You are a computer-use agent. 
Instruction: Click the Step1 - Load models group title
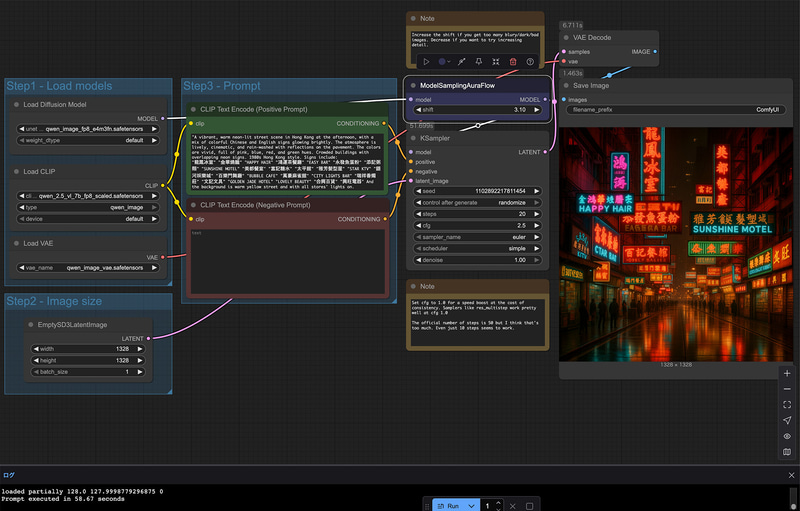point(59,86)
